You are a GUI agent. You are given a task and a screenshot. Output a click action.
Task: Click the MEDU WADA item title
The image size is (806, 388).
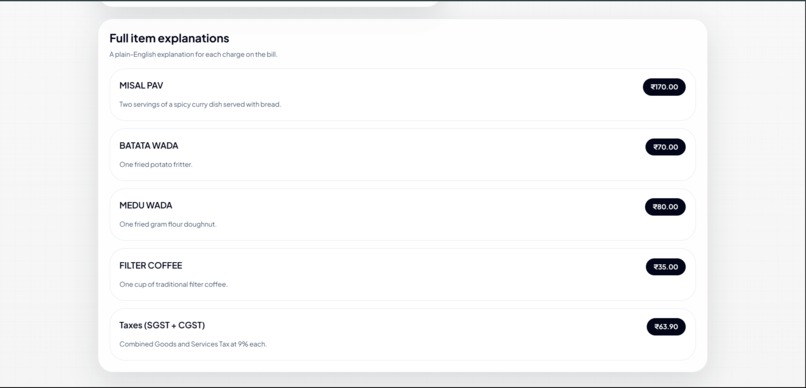coord(146,206)
